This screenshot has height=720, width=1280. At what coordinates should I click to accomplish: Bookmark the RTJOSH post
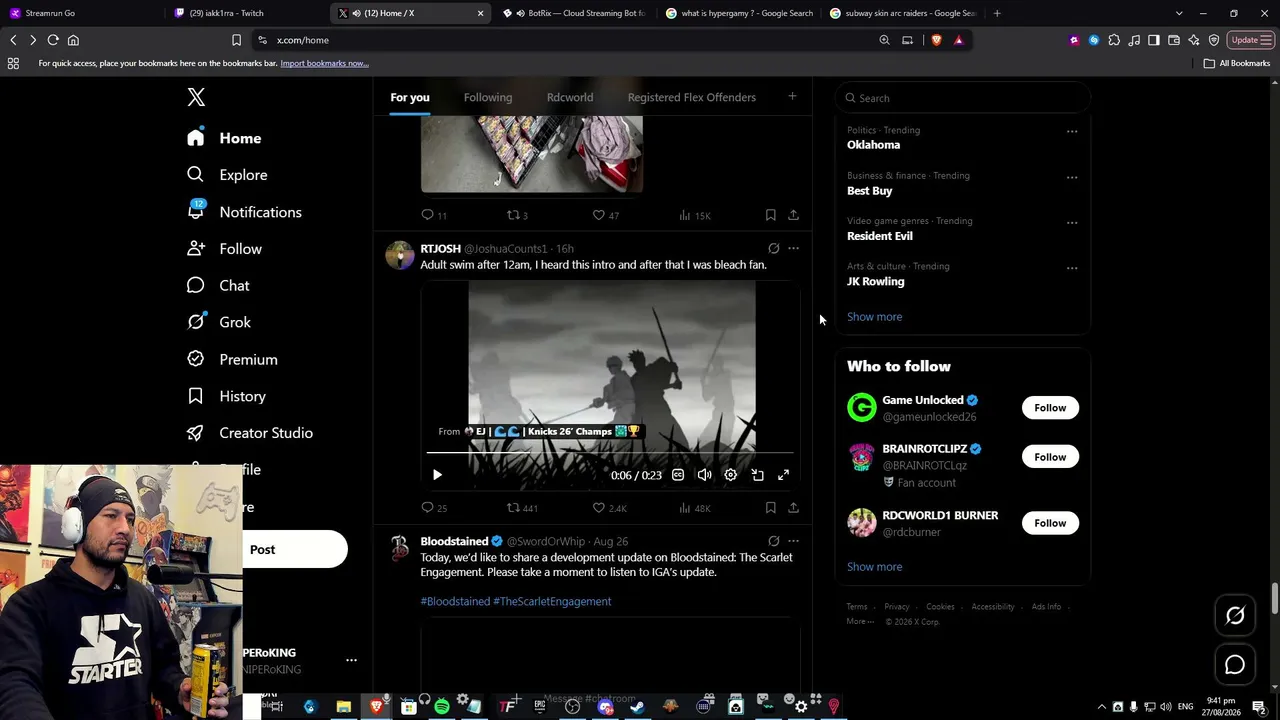tap(770, 508)
